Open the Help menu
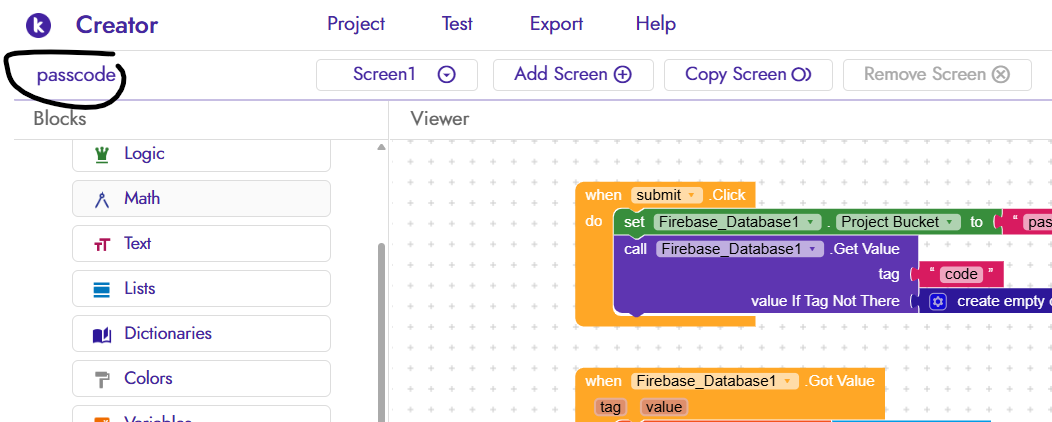 655,24
